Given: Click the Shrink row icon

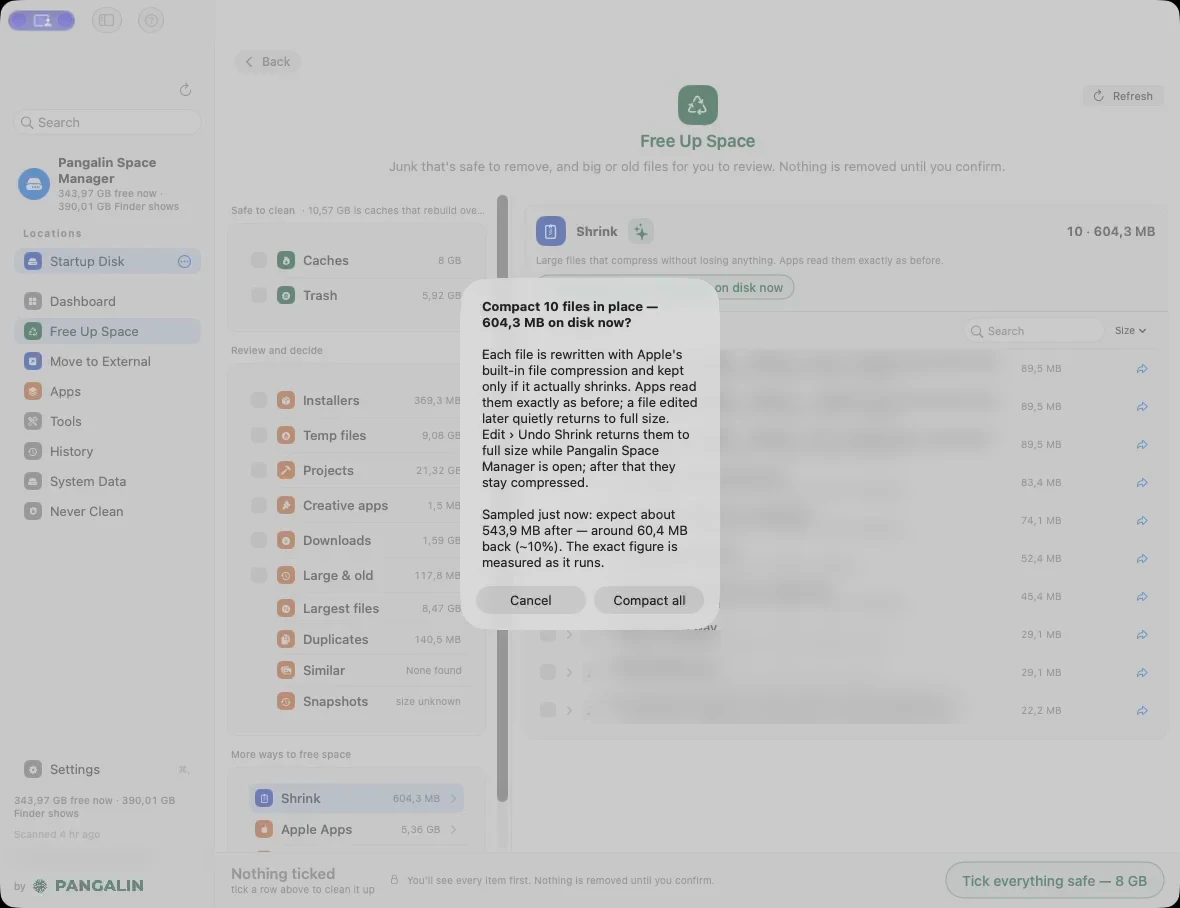Looking at the screenshot, I should [x=263, y=798].
